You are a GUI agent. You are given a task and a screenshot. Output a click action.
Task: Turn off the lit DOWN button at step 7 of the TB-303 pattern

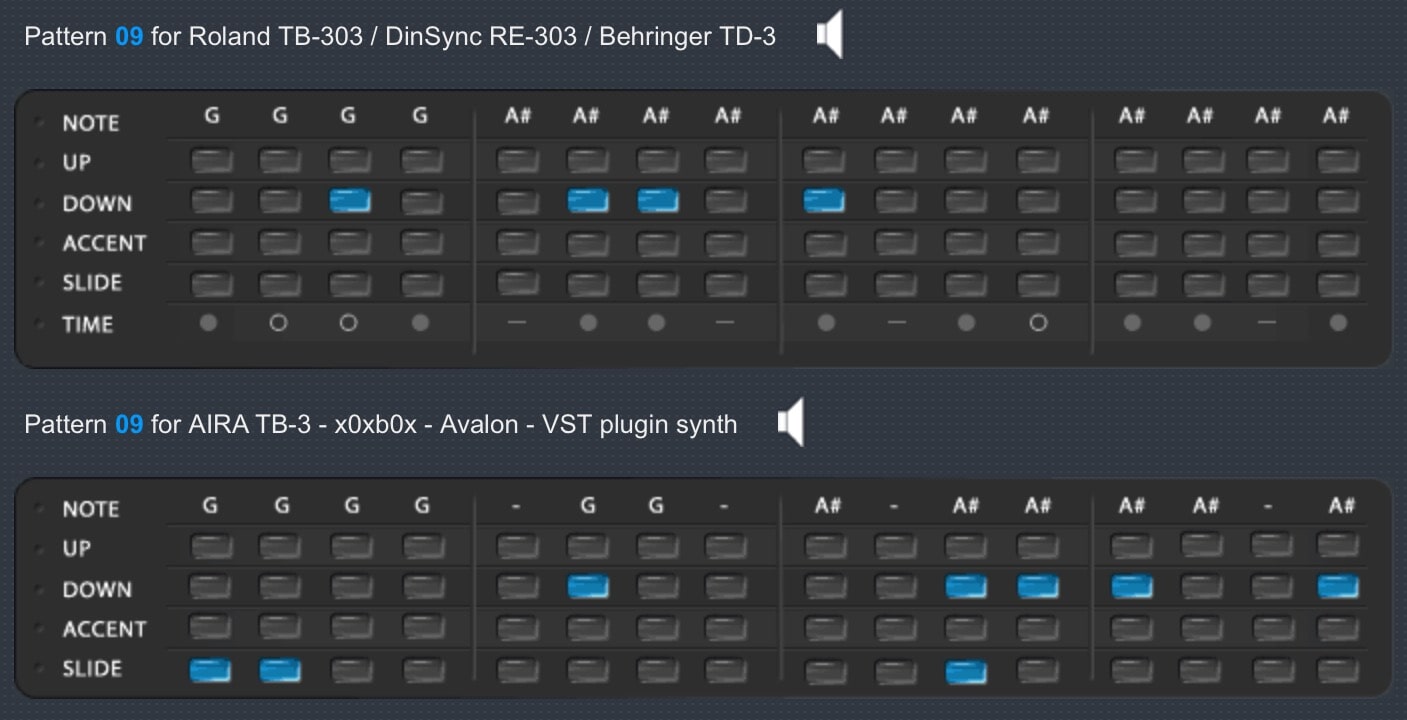tap(658, 201)
